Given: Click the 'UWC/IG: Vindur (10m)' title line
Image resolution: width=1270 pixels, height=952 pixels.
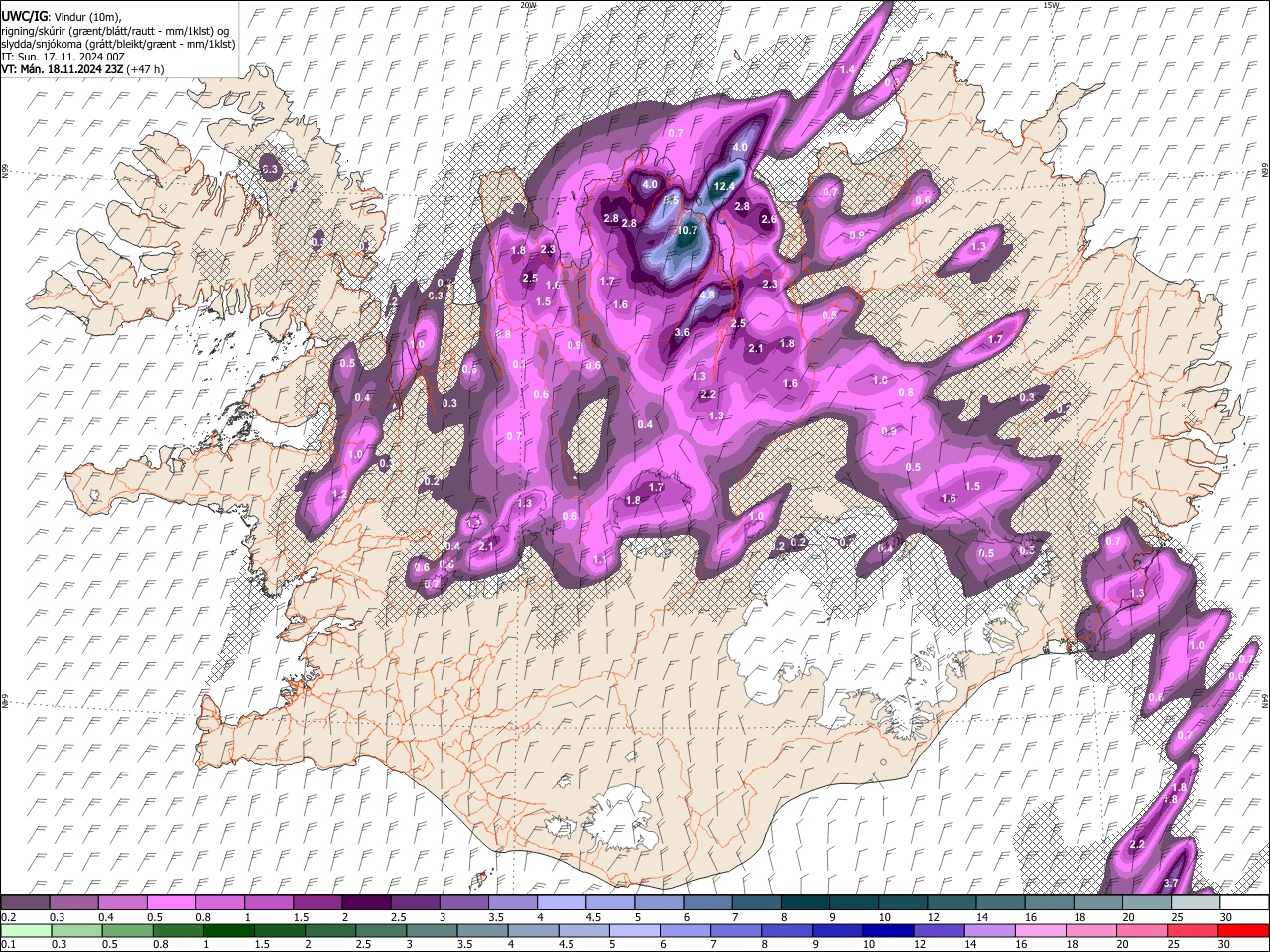Looking at the screenshot, I should [62, 15].
